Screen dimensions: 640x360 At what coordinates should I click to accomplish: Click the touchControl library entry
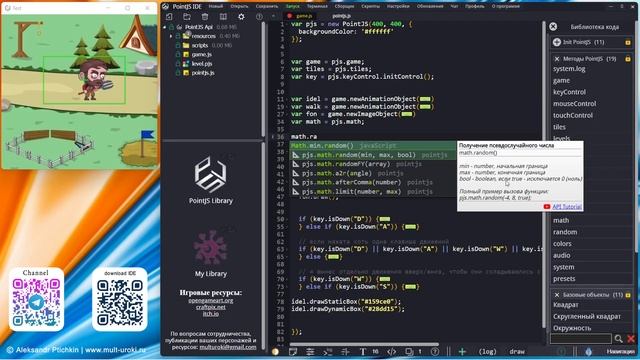[x=573, y=115]
